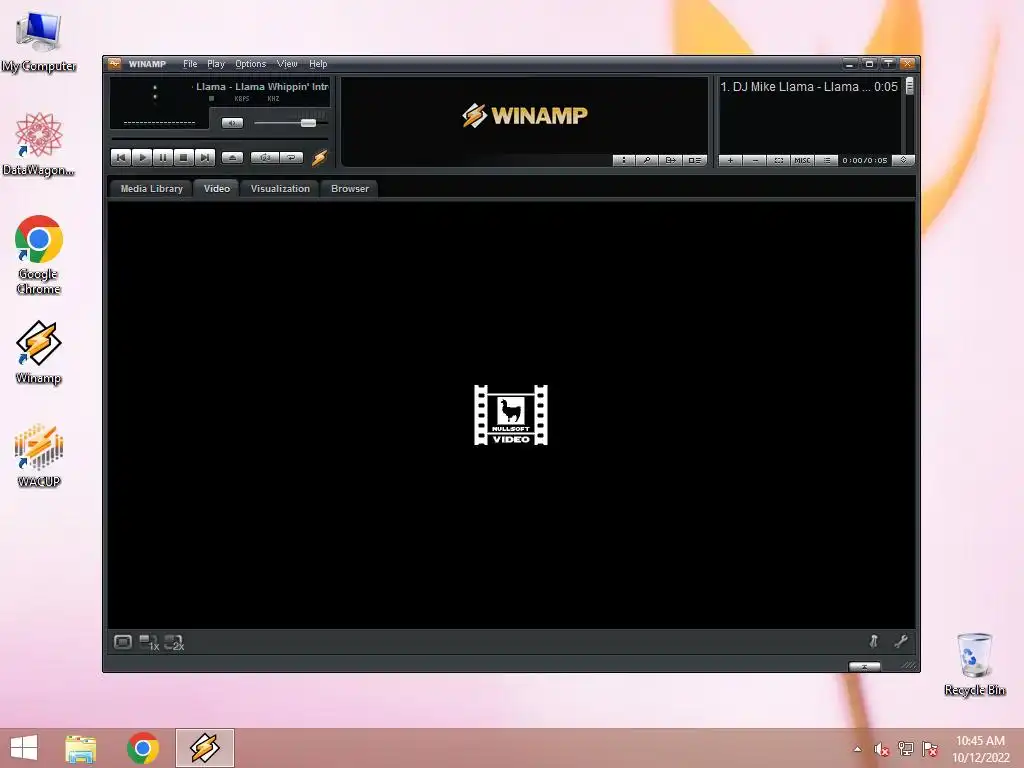Click the 0:00/0:05 playlist time display

point(865,160)
